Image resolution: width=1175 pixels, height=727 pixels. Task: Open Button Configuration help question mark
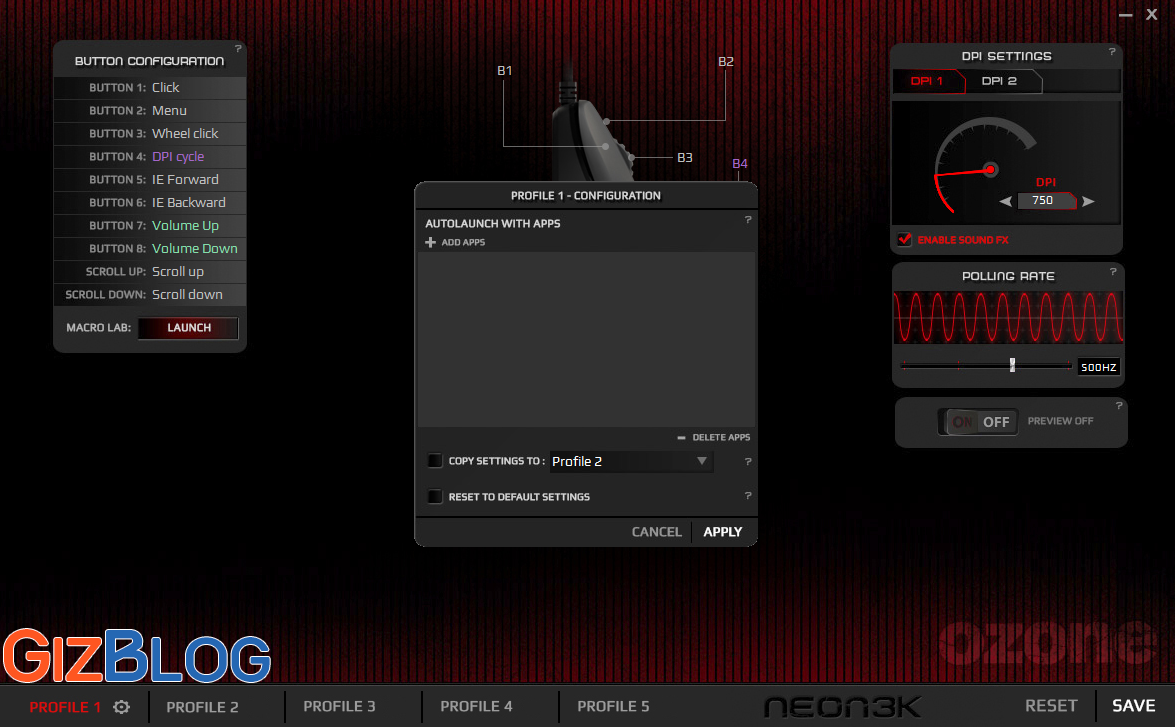[238, 49]
